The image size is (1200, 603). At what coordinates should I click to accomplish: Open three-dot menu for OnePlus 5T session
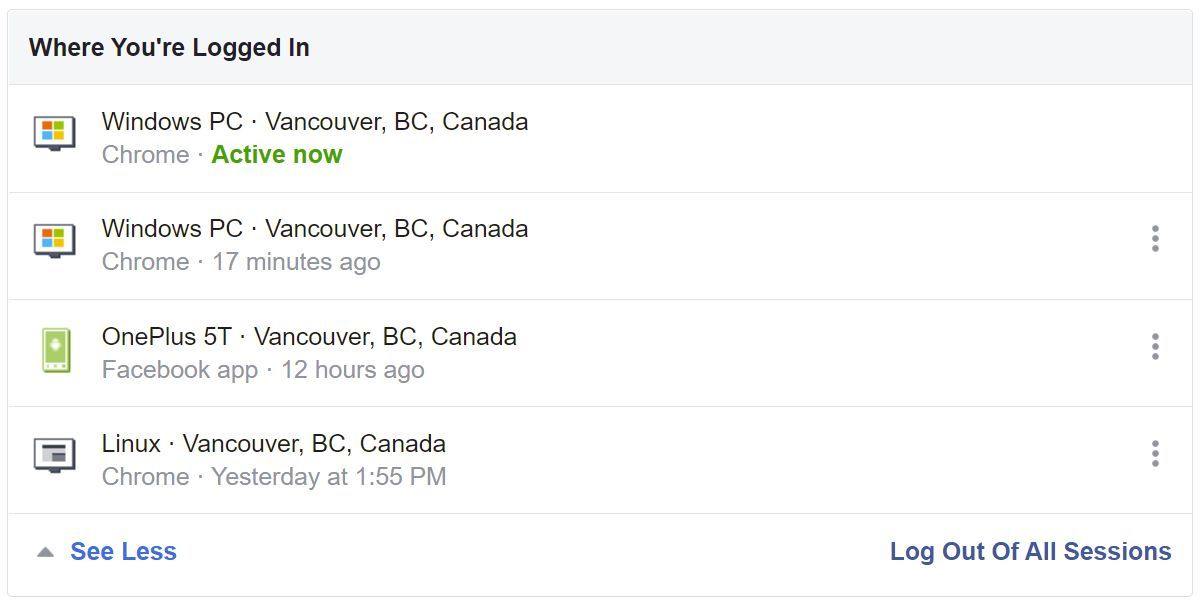(1155, 346)
